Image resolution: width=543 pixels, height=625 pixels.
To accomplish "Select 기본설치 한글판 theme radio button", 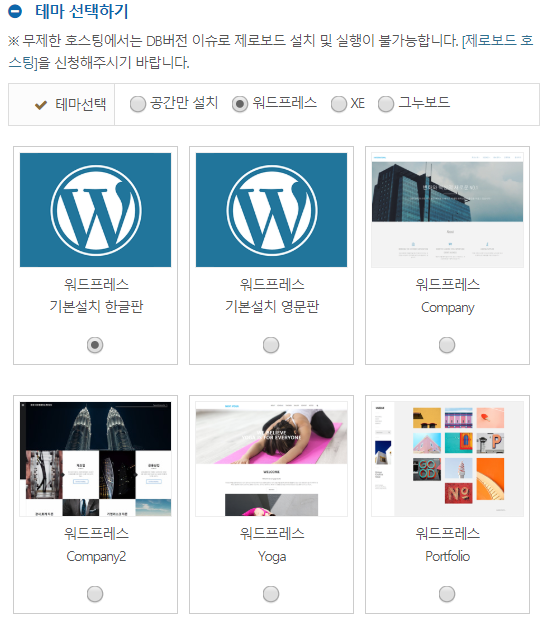I will (x=95, y=345).
